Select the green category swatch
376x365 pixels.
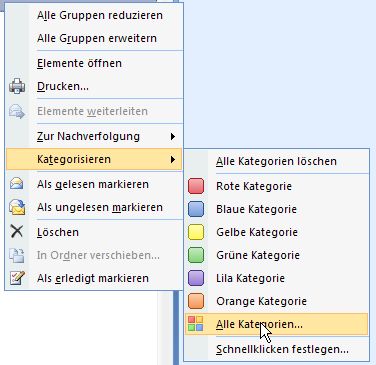pyautogui.click(x=196, y=255)
